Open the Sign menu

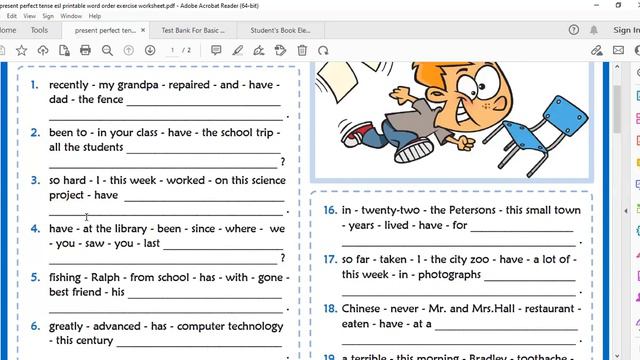tap(48, 16)
